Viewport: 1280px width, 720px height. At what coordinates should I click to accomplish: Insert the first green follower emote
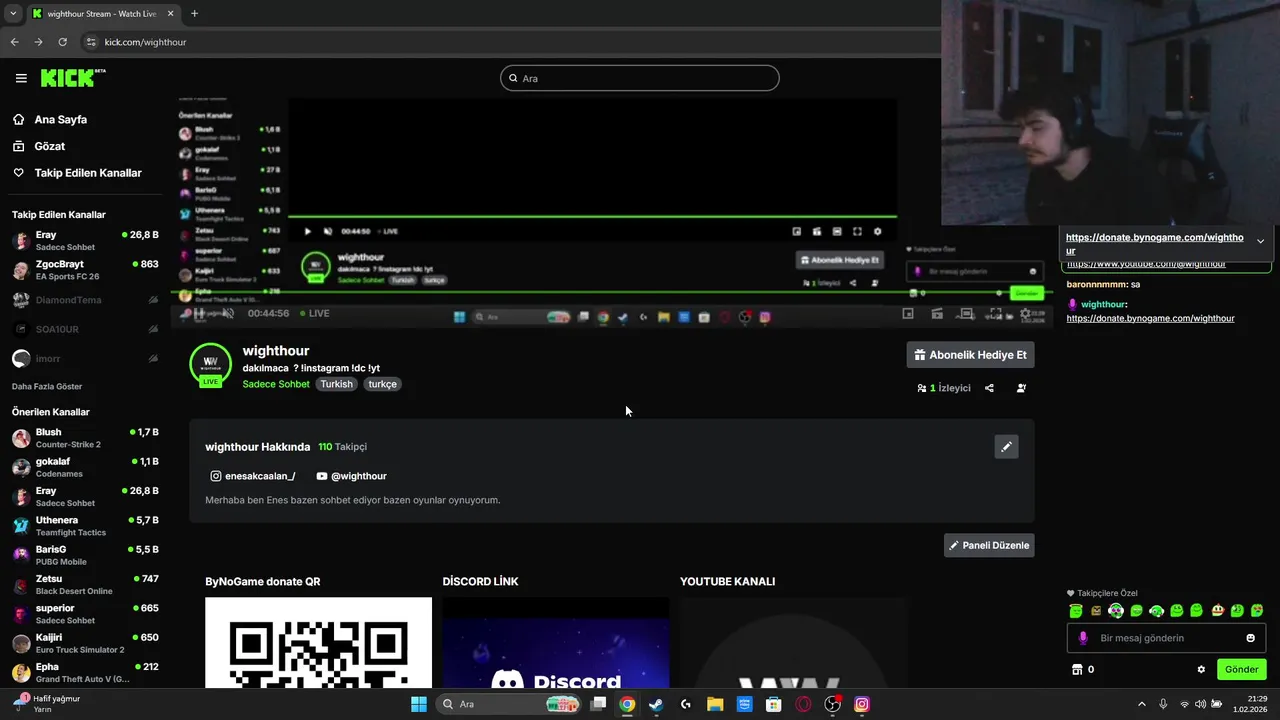coord(1076,611)
